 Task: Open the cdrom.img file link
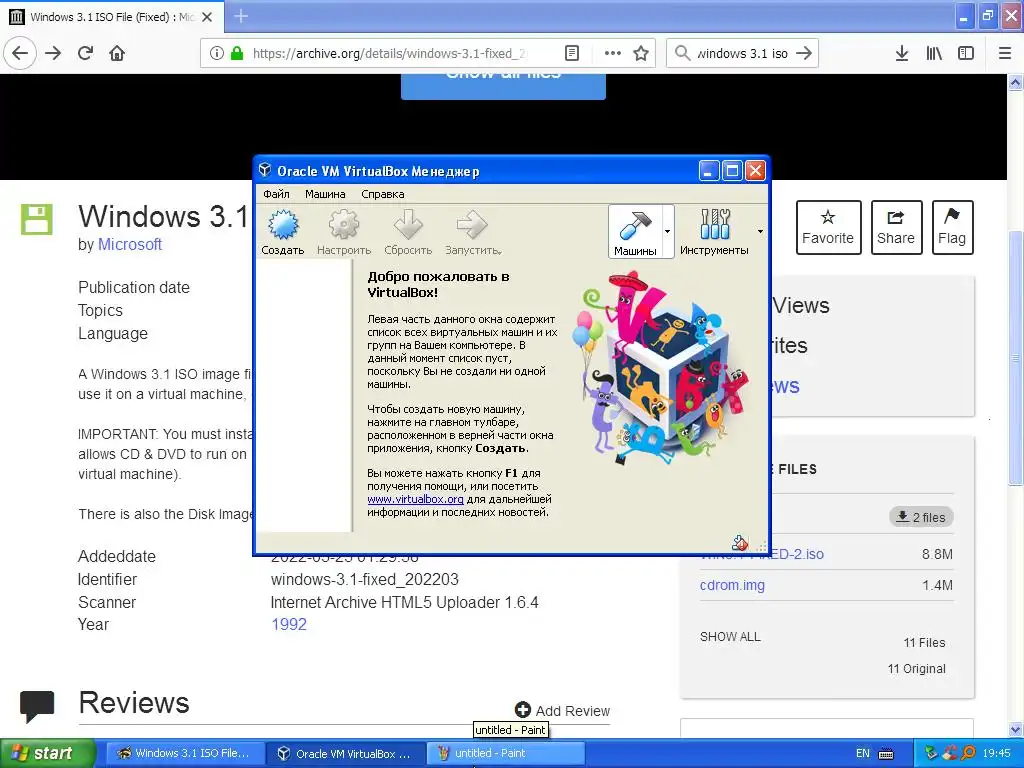(x=732, y=585)
